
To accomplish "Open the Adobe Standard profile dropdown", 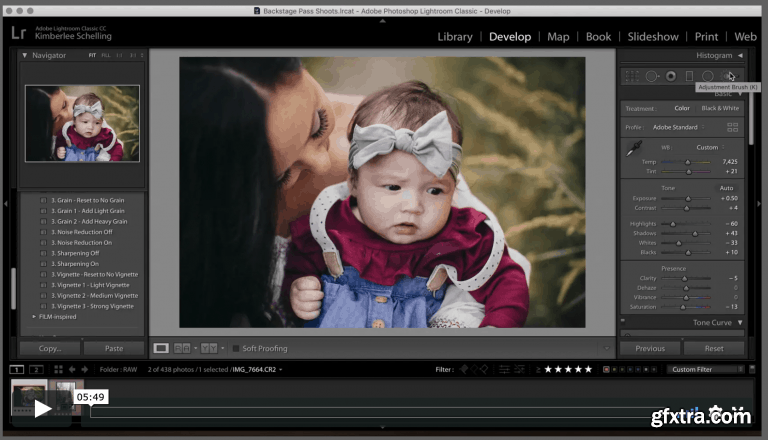I will (x=676, y=128).
